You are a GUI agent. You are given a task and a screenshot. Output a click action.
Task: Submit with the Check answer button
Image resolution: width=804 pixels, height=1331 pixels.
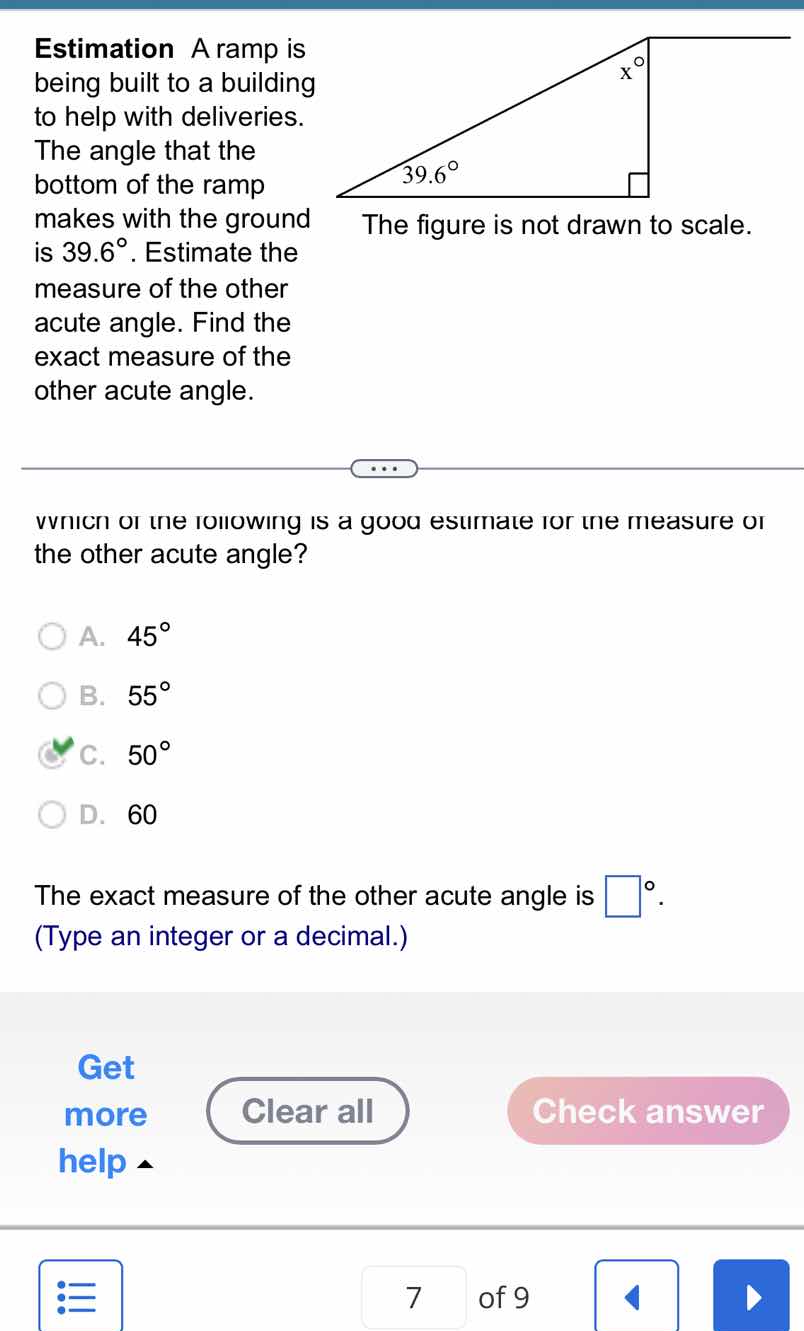click(x=648, y=1111)
